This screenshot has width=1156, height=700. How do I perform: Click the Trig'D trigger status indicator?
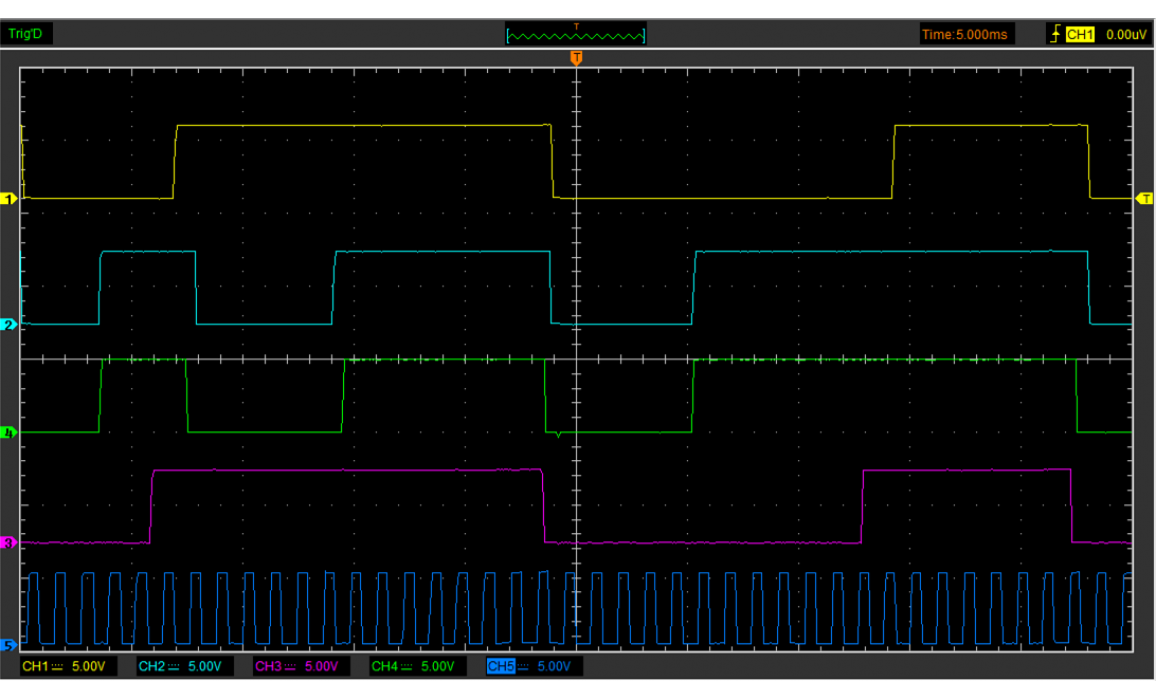[x=24, y=34]
